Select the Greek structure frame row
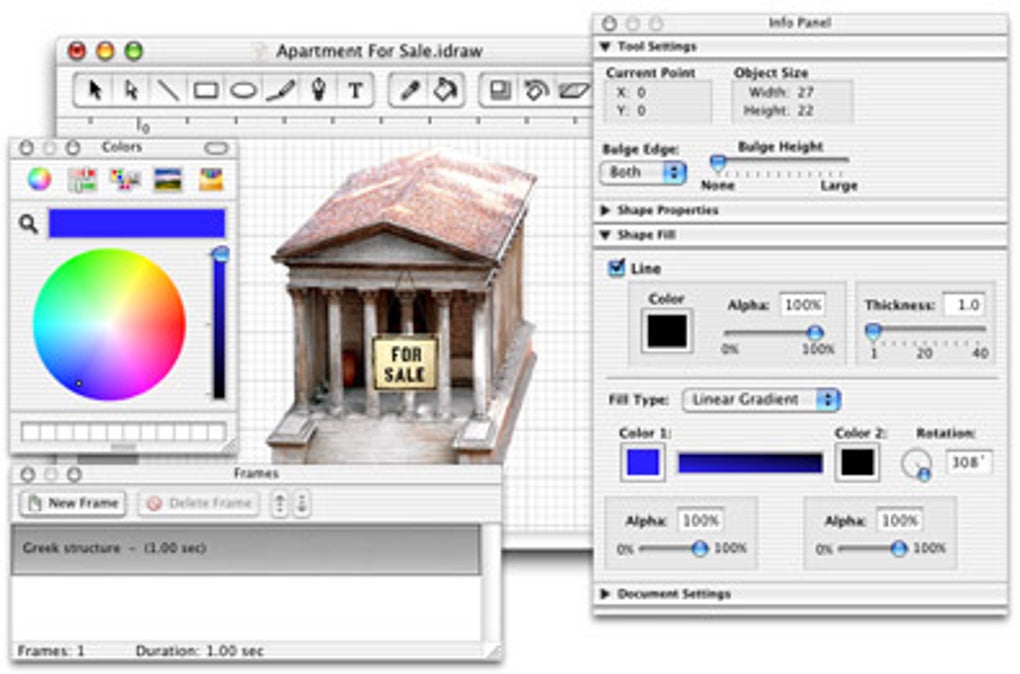The image size is (1020, 674). (246, 548)
